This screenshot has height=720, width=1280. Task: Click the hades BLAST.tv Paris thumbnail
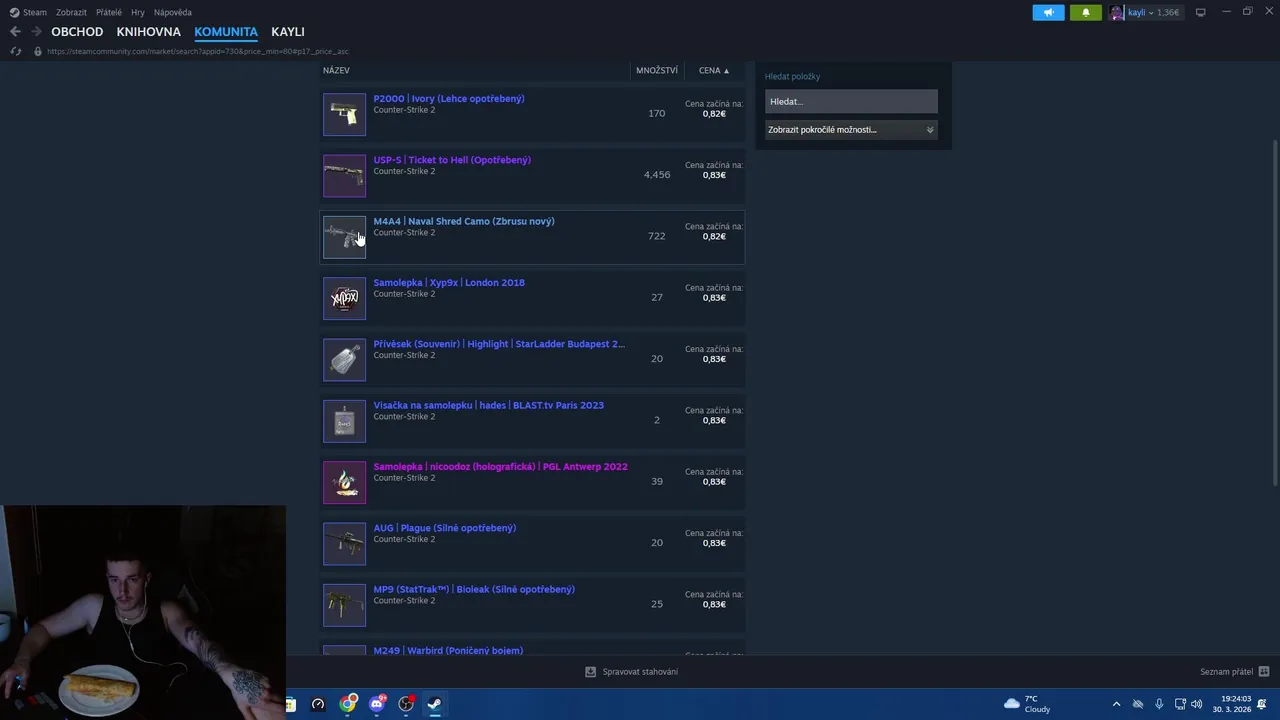click(x=344, y=420)
